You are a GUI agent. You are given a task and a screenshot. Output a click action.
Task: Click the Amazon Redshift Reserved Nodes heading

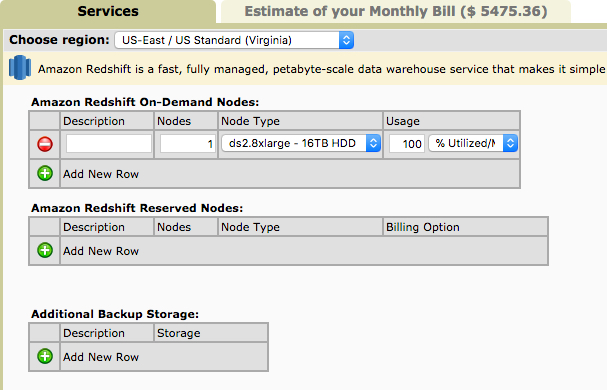click(137, 208)
